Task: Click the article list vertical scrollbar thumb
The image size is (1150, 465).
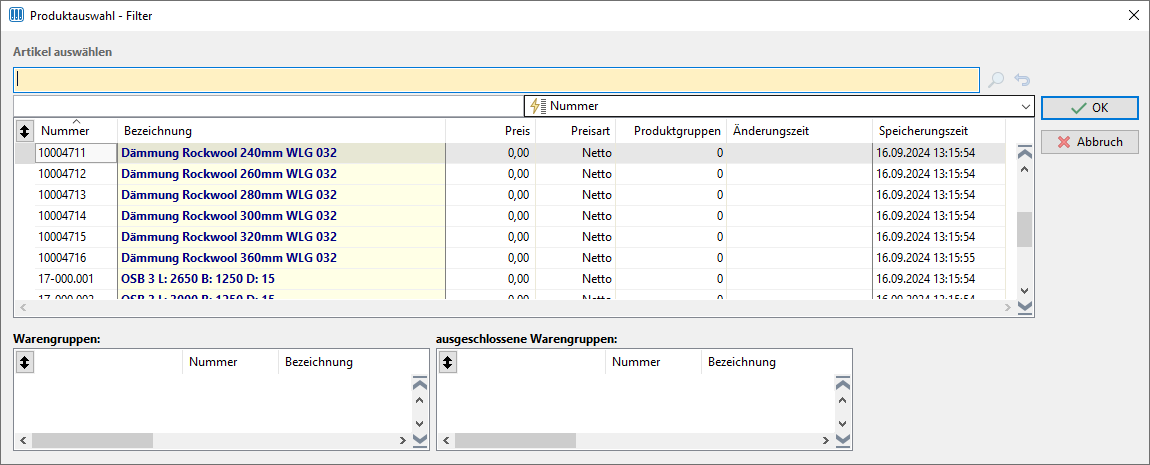Action: coord(1025,230)
